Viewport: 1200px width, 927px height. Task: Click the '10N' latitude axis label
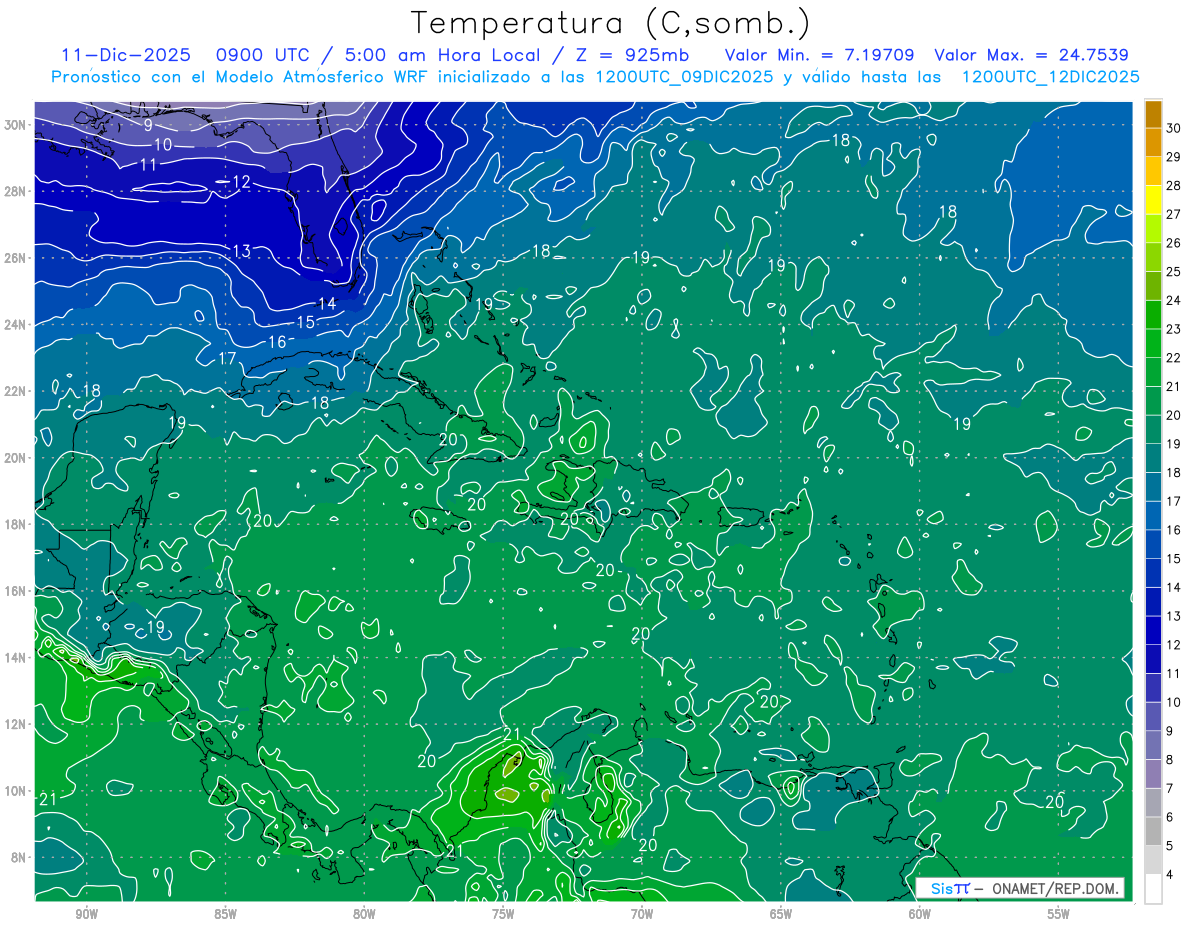click(16, 791)
